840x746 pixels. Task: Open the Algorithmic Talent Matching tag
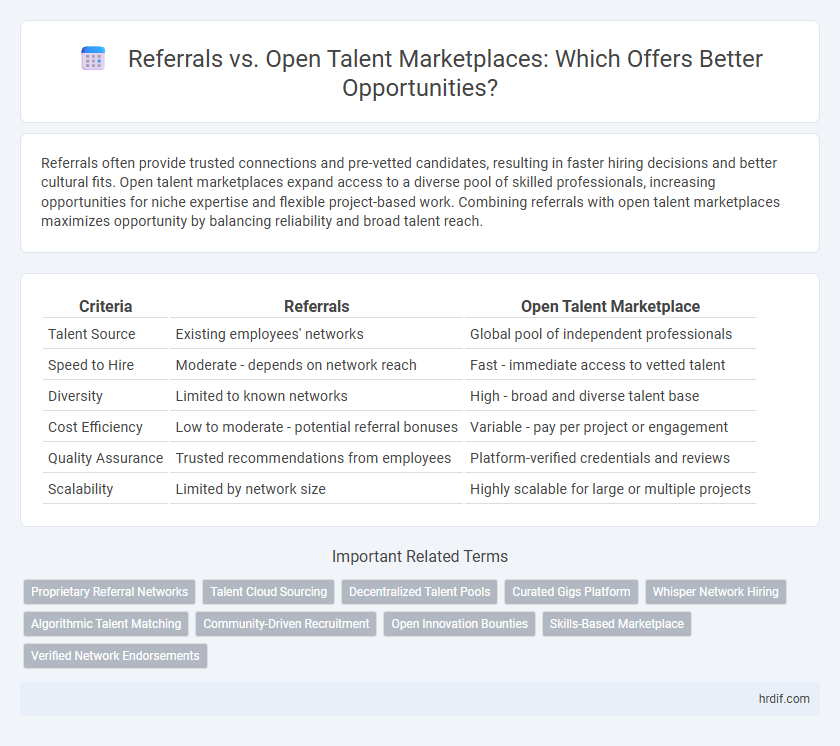pos(106,624)
